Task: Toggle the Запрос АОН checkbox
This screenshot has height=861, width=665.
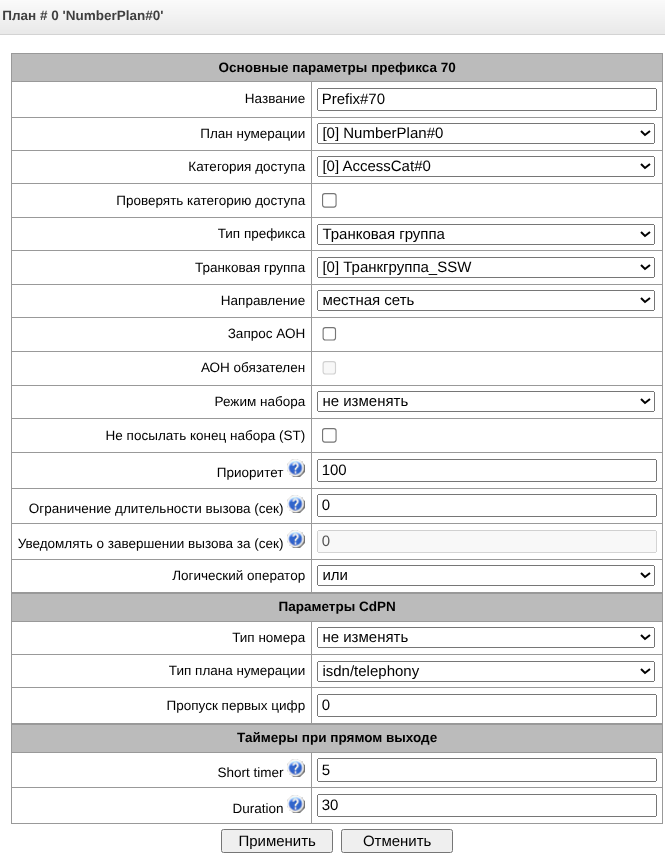Action: [x=329, y=334]
